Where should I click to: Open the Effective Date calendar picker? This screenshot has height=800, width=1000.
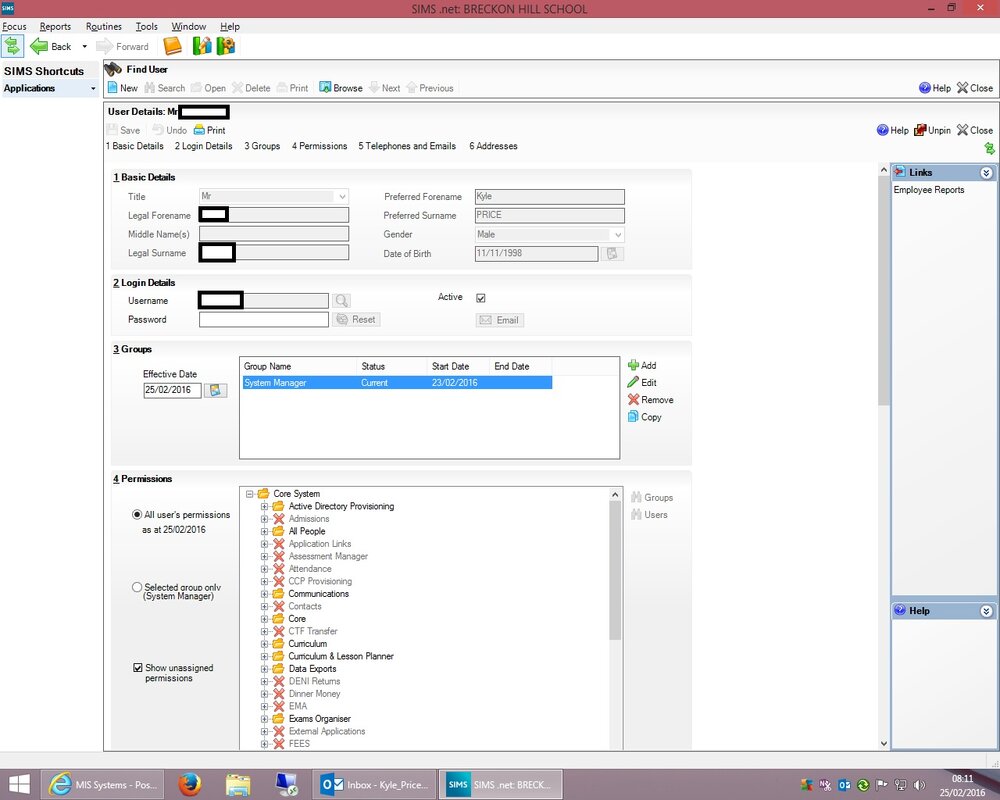point(216,390)
